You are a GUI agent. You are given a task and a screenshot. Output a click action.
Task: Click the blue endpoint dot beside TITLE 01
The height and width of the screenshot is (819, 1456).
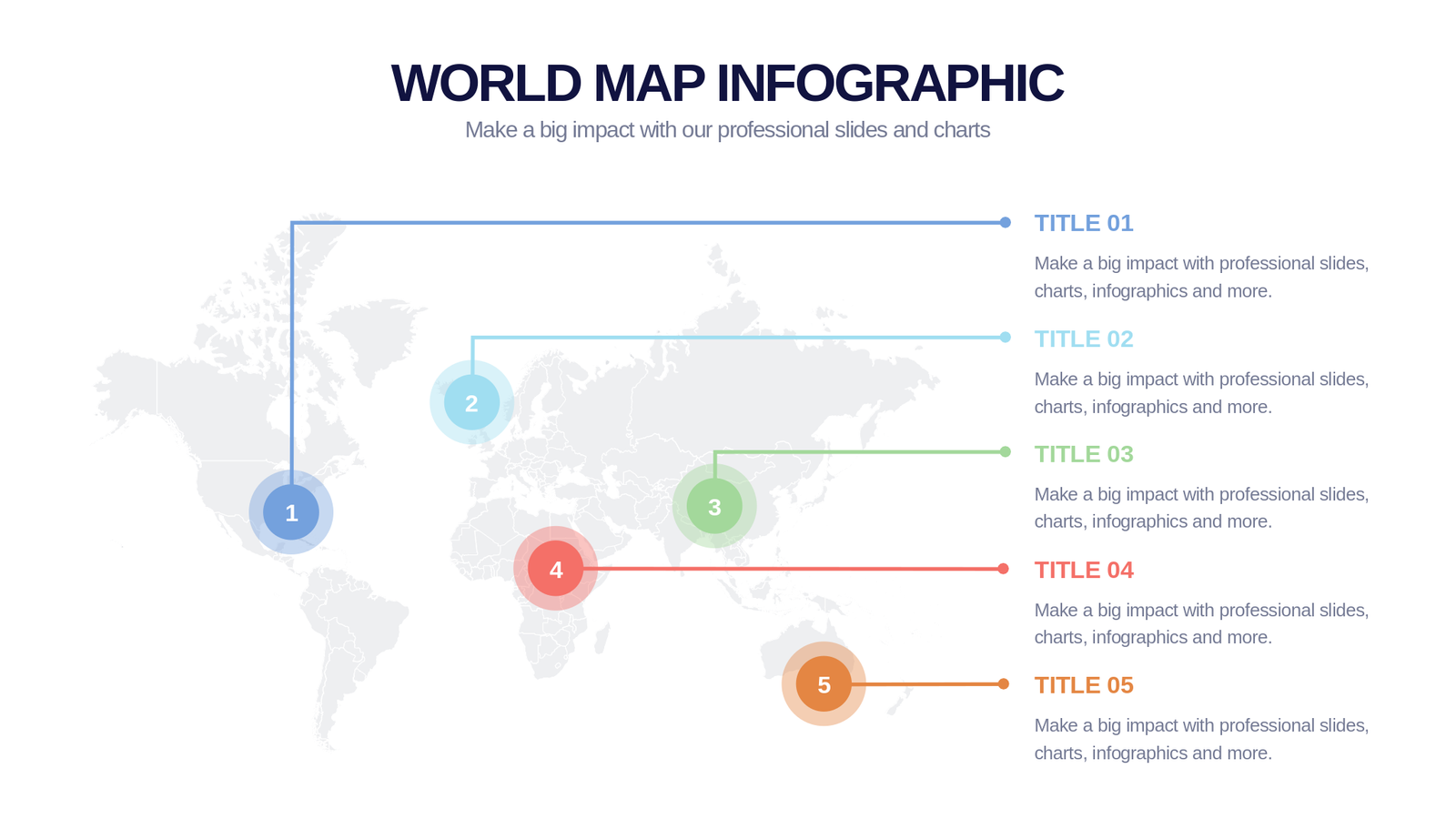1005,222
